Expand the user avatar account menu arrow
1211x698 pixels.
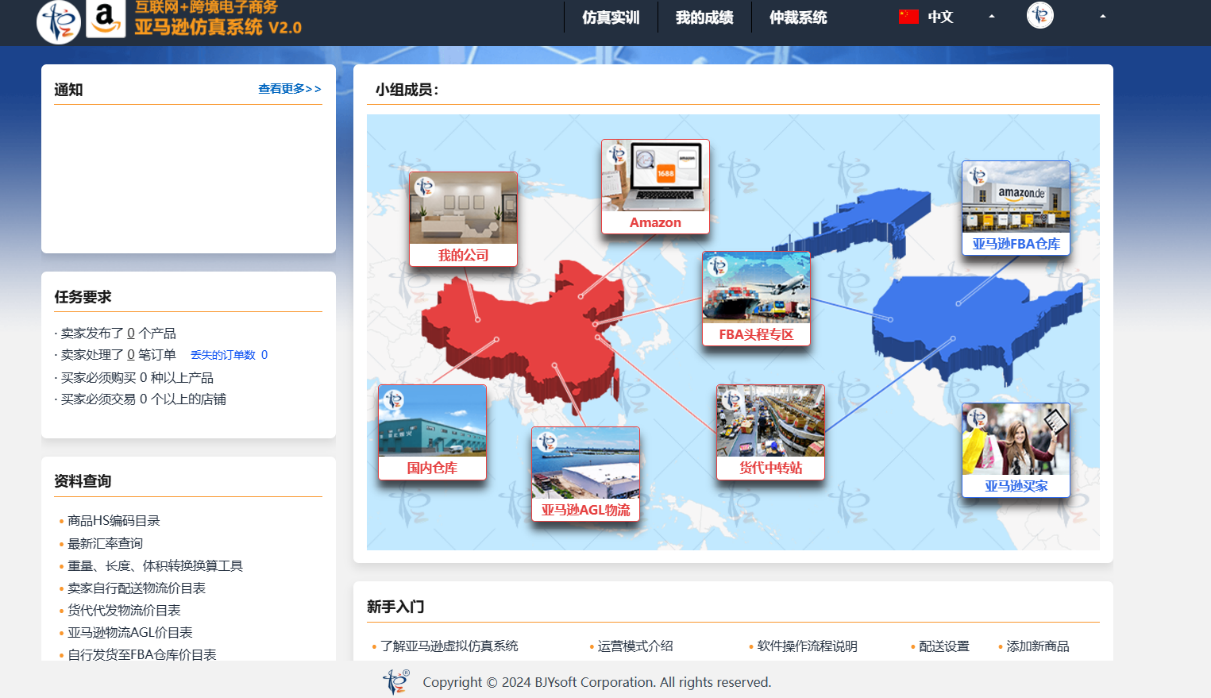[1102, 17]
